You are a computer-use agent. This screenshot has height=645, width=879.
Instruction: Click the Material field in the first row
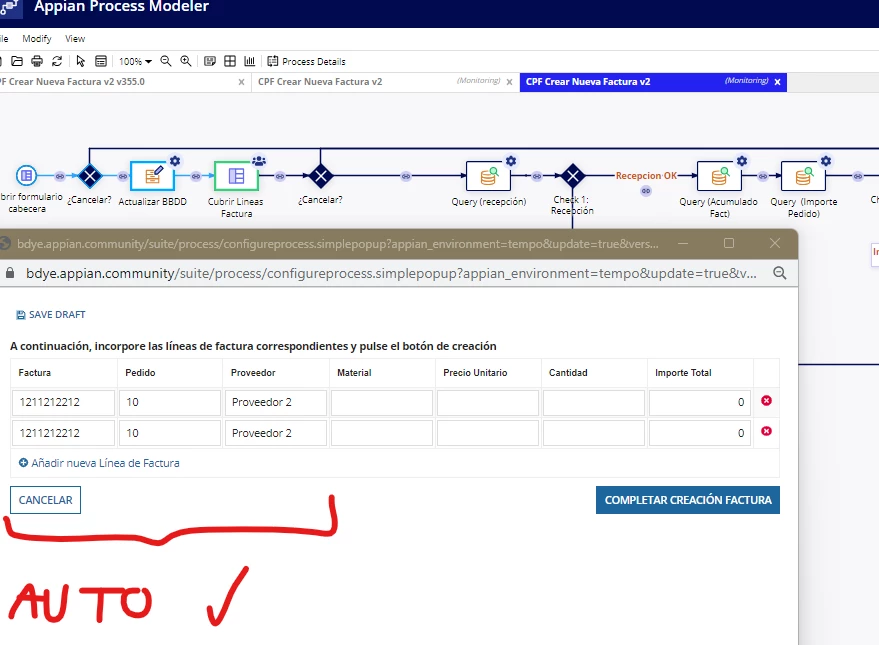(x=382, y=403)
